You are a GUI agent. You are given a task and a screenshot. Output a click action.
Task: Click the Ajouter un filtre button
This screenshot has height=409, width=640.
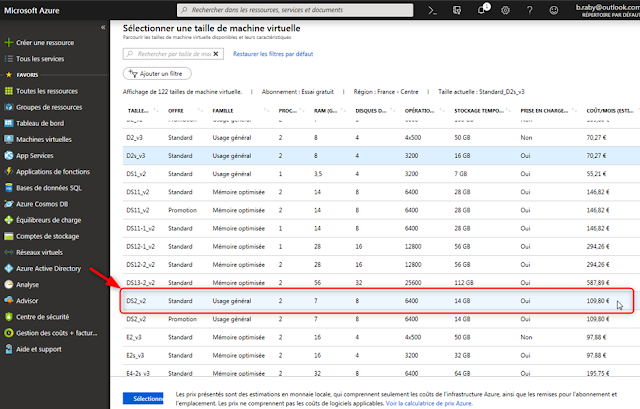pos(157,73)
